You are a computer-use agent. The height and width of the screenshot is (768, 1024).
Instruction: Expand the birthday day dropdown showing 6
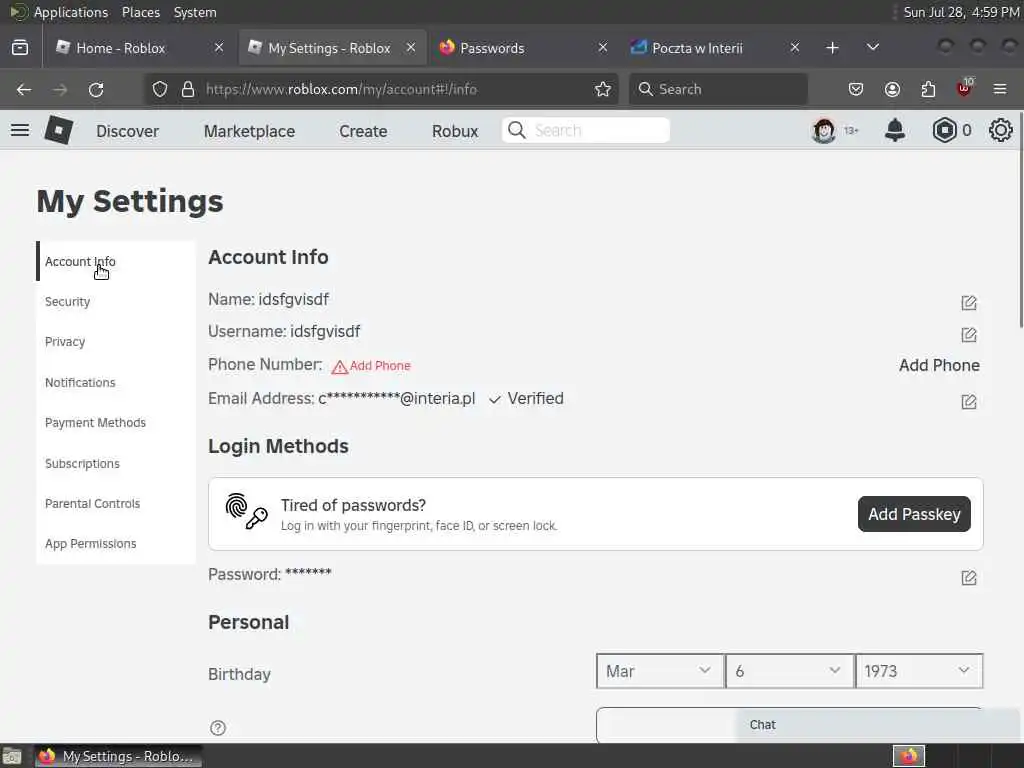[x=789, y=671]
